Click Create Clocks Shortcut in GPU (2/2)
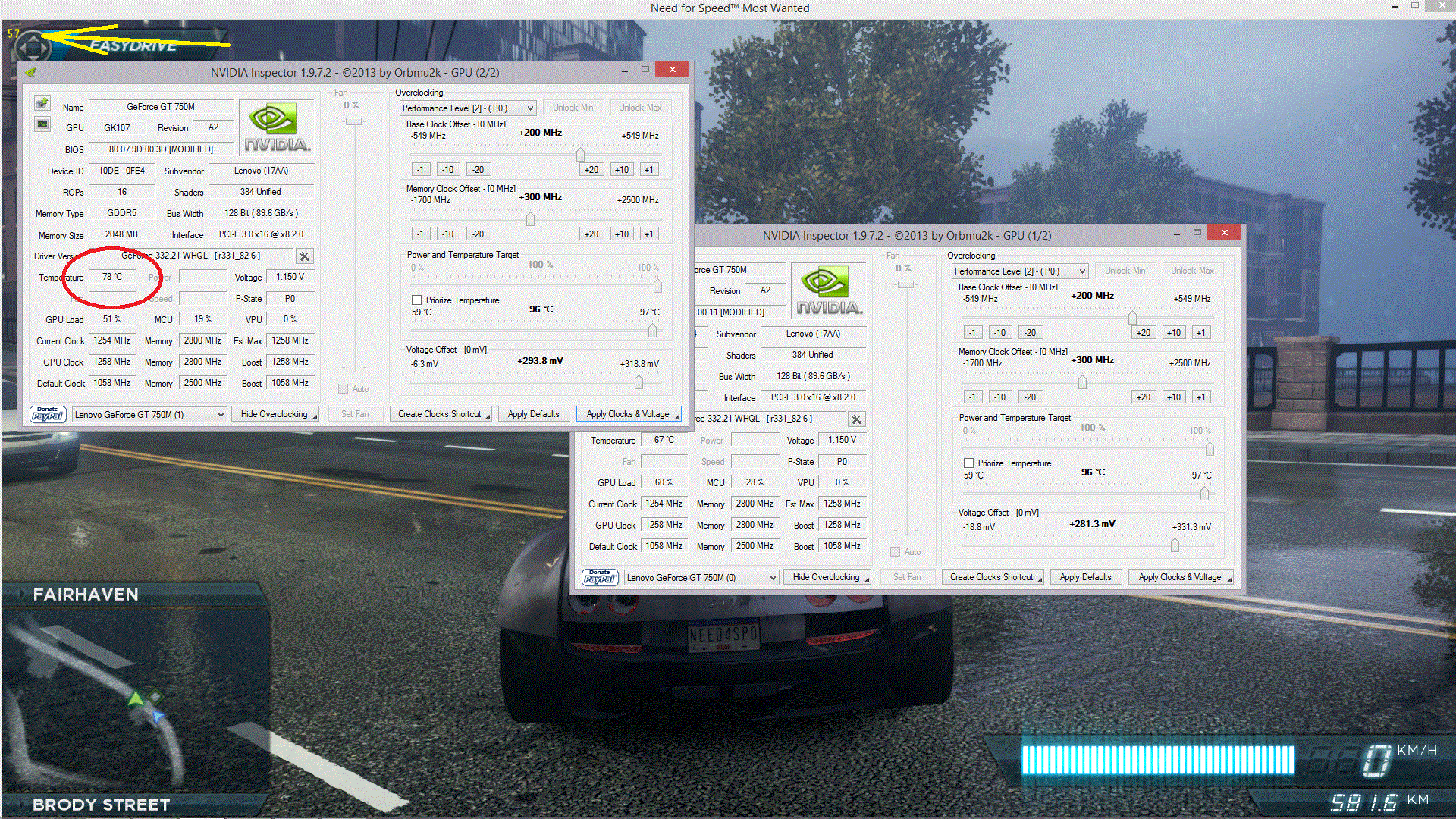The width and height of the screenshot is (1456, 819). [441, 414]
